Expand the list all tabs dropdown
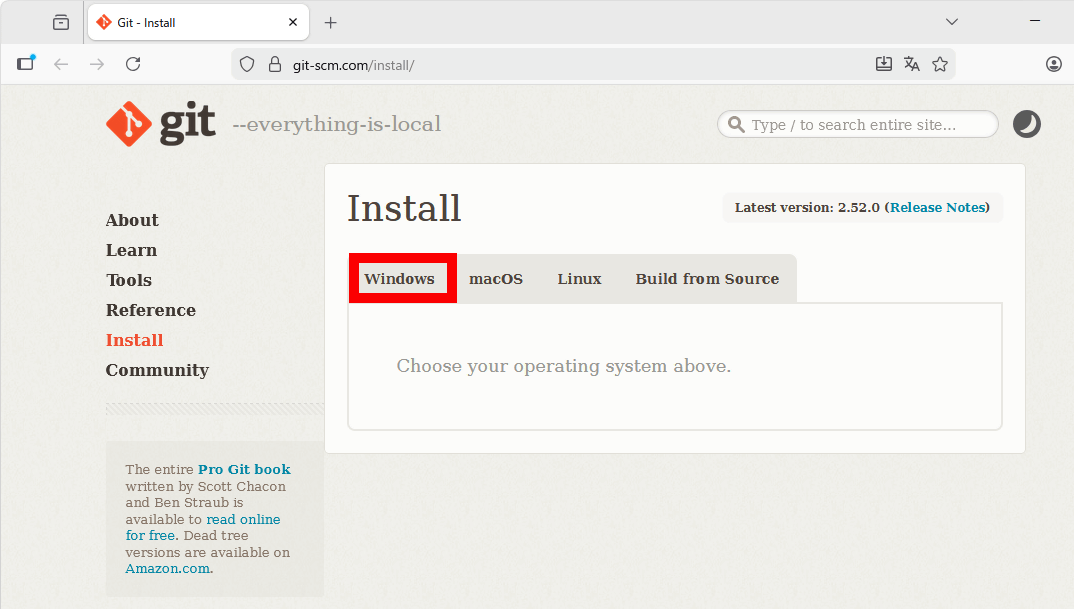 tap(952, 22)
